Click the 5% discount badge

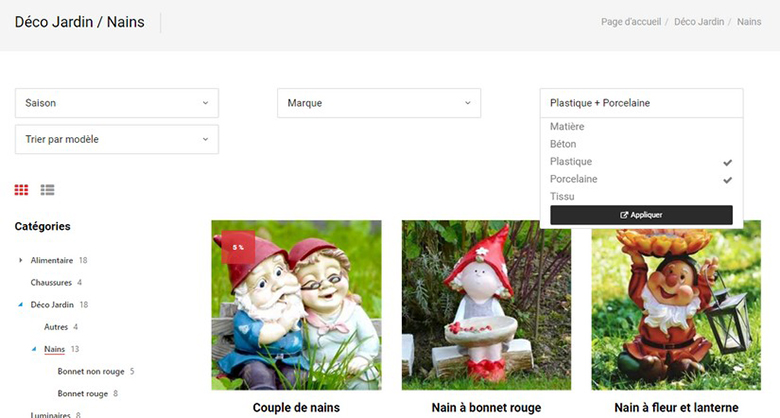(238, 246)
